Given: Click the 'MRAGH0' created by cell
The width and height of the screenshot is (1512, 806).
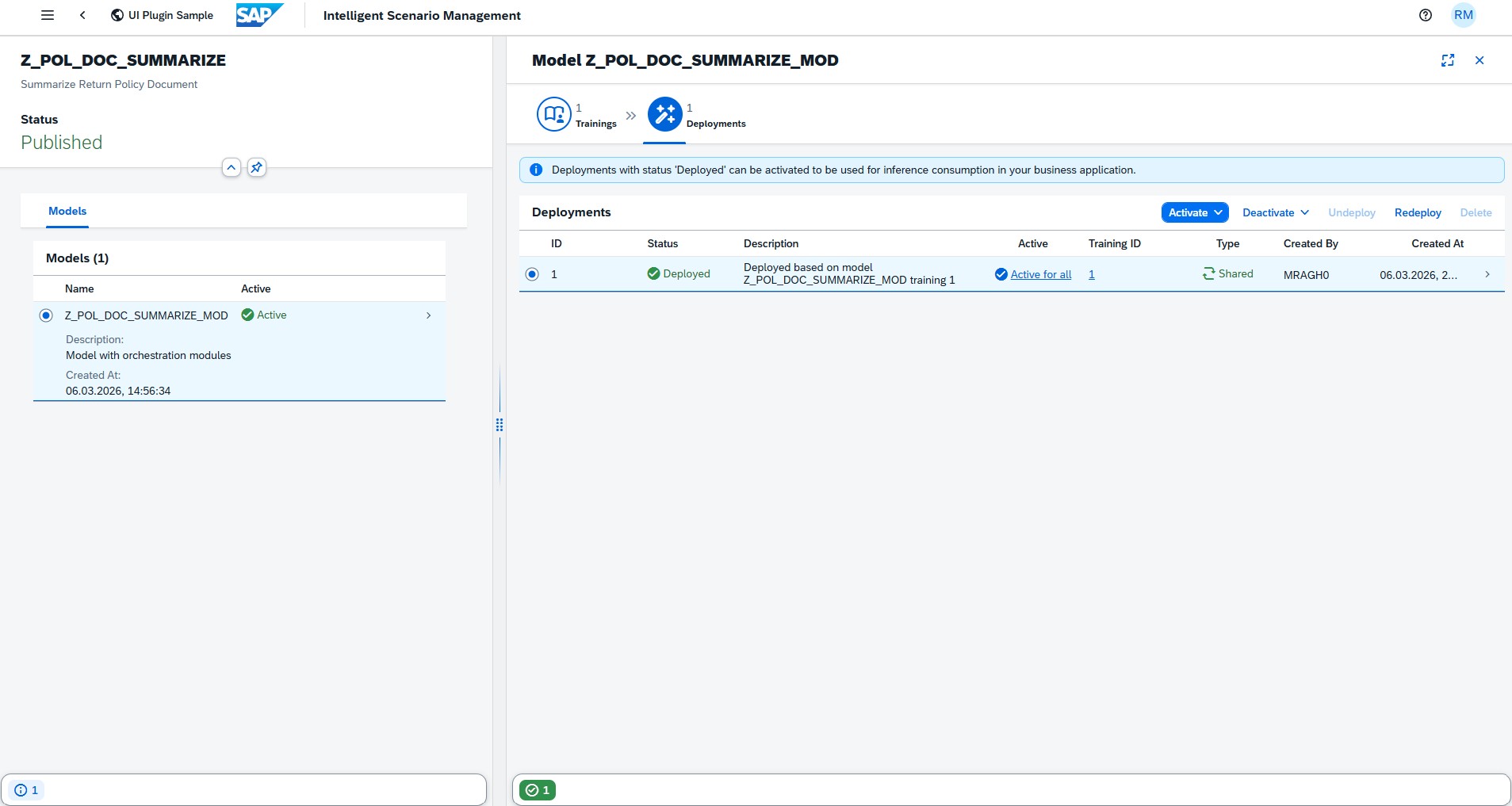Looking at the screenshot, I should point(1307,275).
